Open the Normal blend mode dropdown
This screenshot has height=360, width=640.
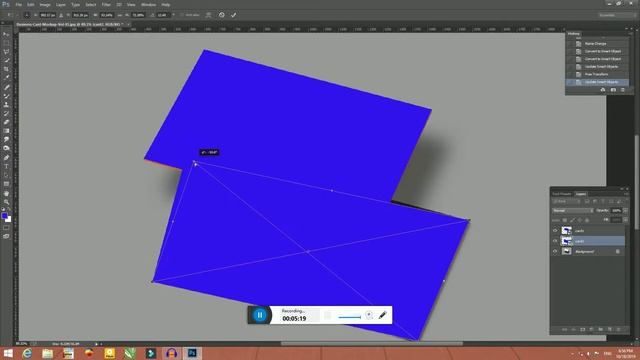573,211
